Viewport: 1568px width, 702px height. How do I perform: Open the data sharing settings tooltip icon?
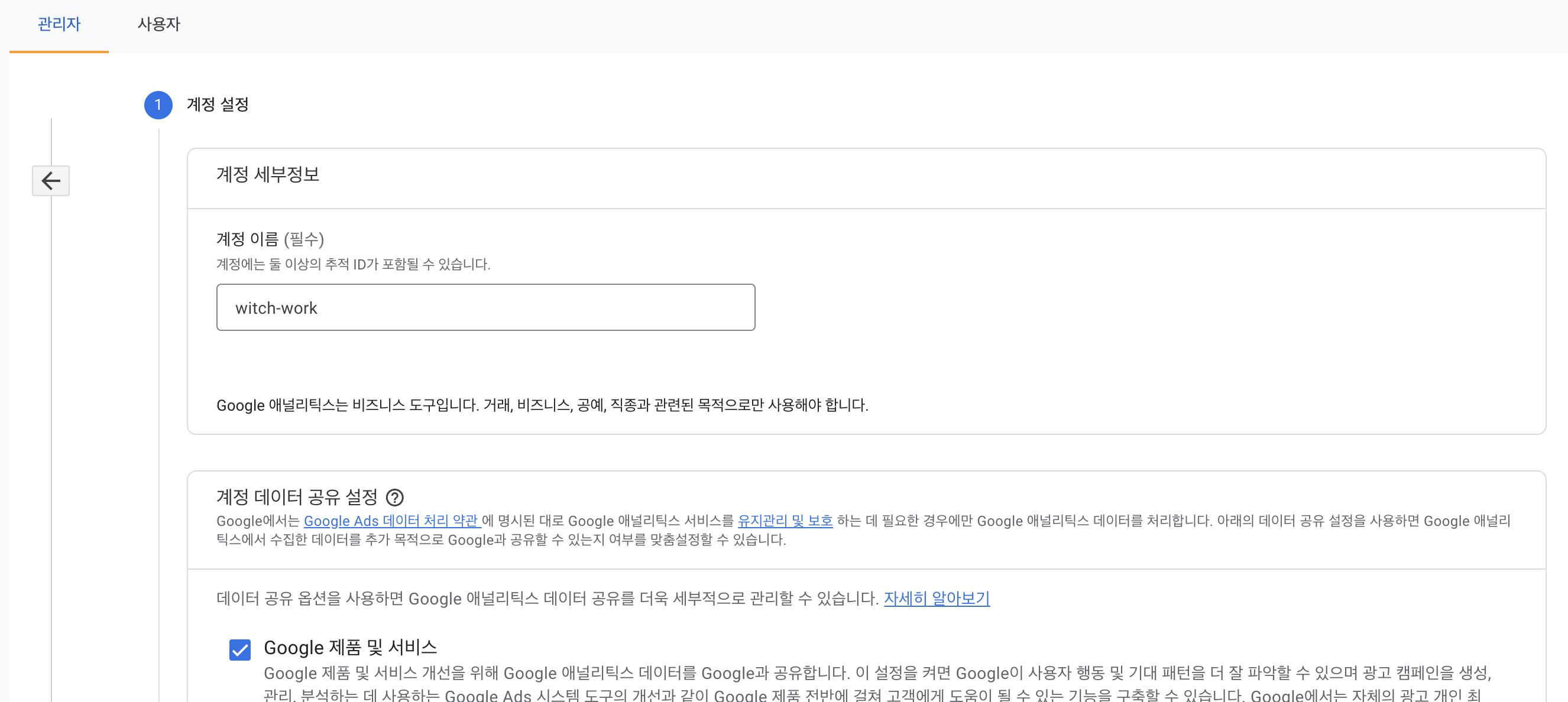396,498
